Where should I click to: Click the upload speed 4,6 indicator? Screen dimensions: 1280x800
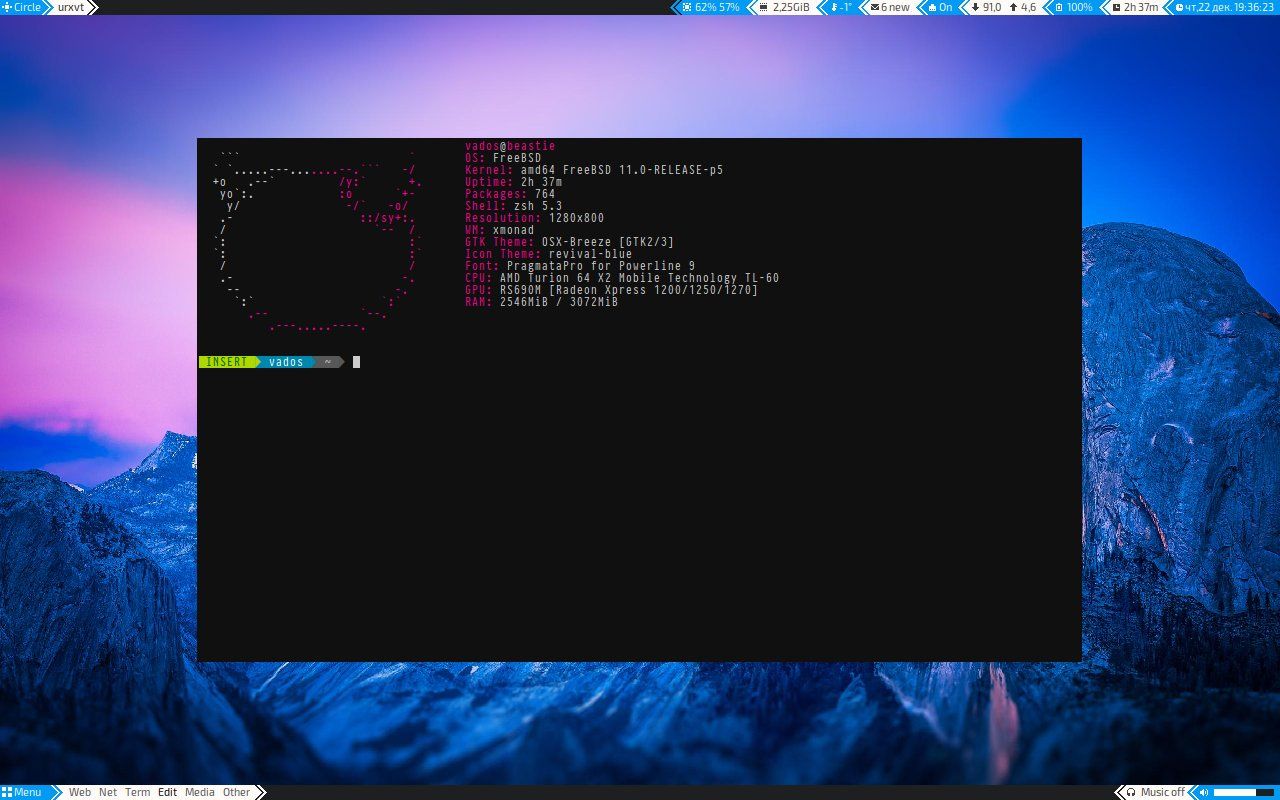1023,7
